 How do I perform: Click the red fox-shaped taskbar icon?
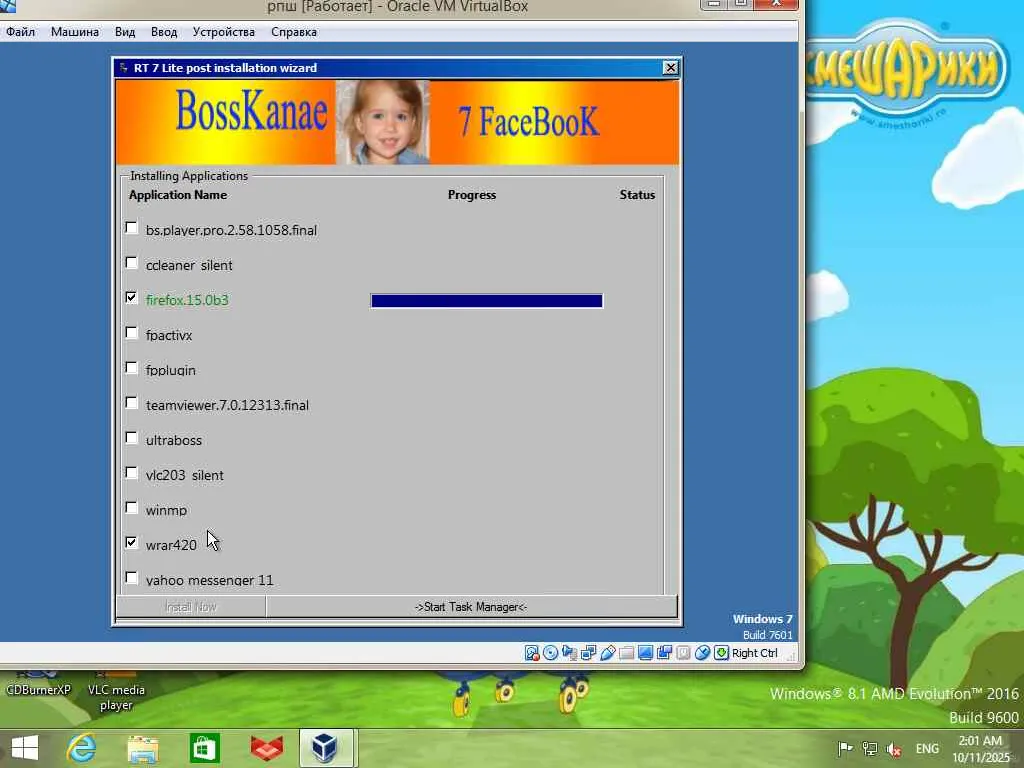pyautogui.click(x=266, y=748)
